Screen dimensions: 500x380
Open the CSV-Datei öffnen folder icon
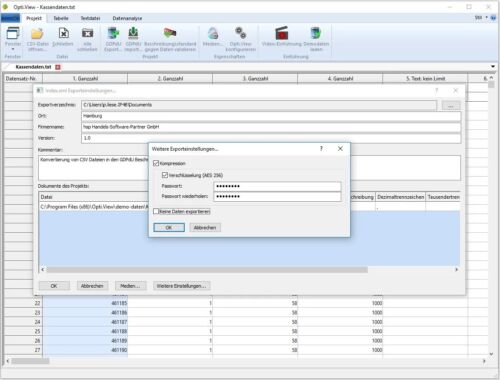click(x=37, y=33)
